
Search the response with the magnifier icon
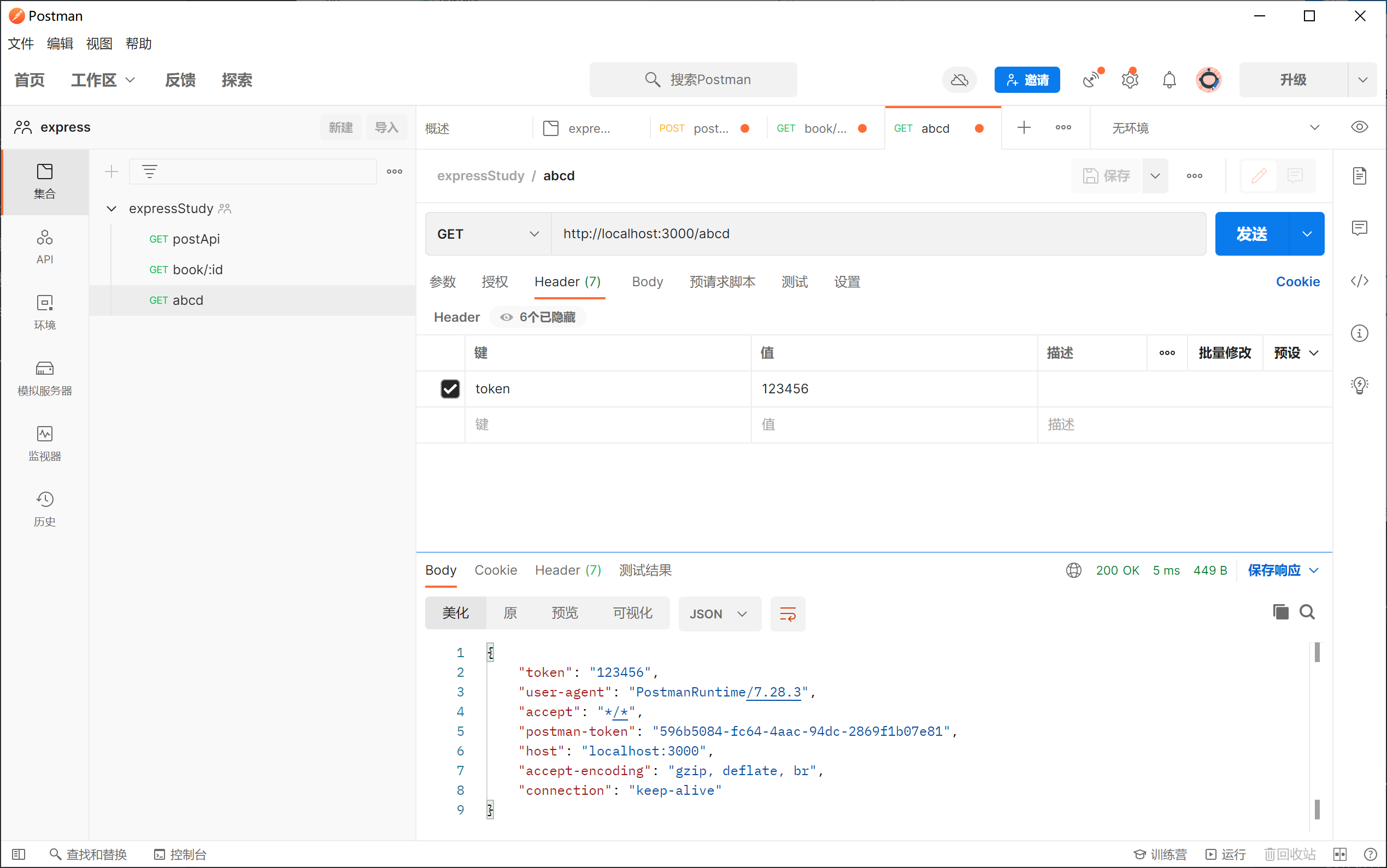pos(1307,612)
